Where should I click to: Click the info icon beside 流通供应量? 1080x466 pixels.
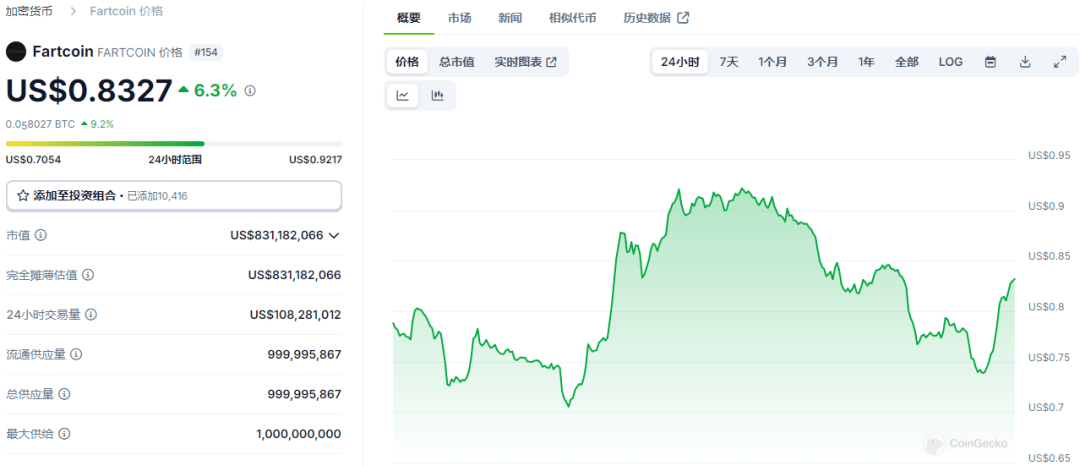click(76, 354)
